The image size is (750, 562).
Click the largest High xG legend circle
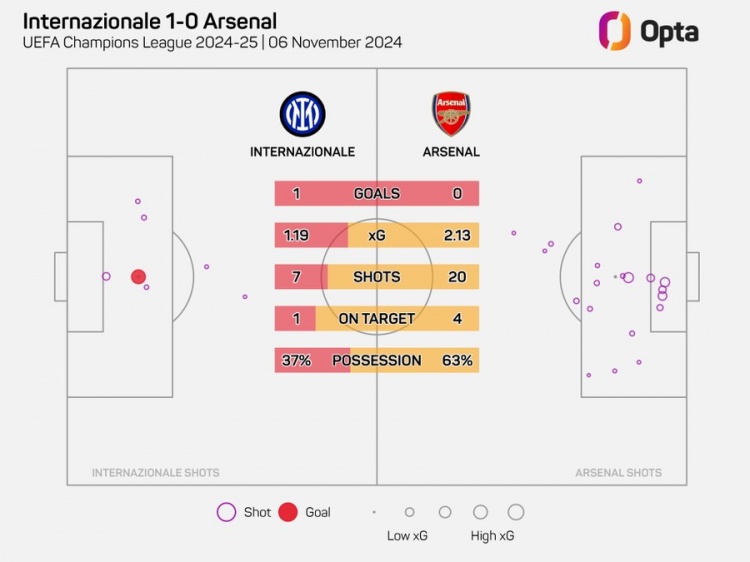(x=516, y=512)
